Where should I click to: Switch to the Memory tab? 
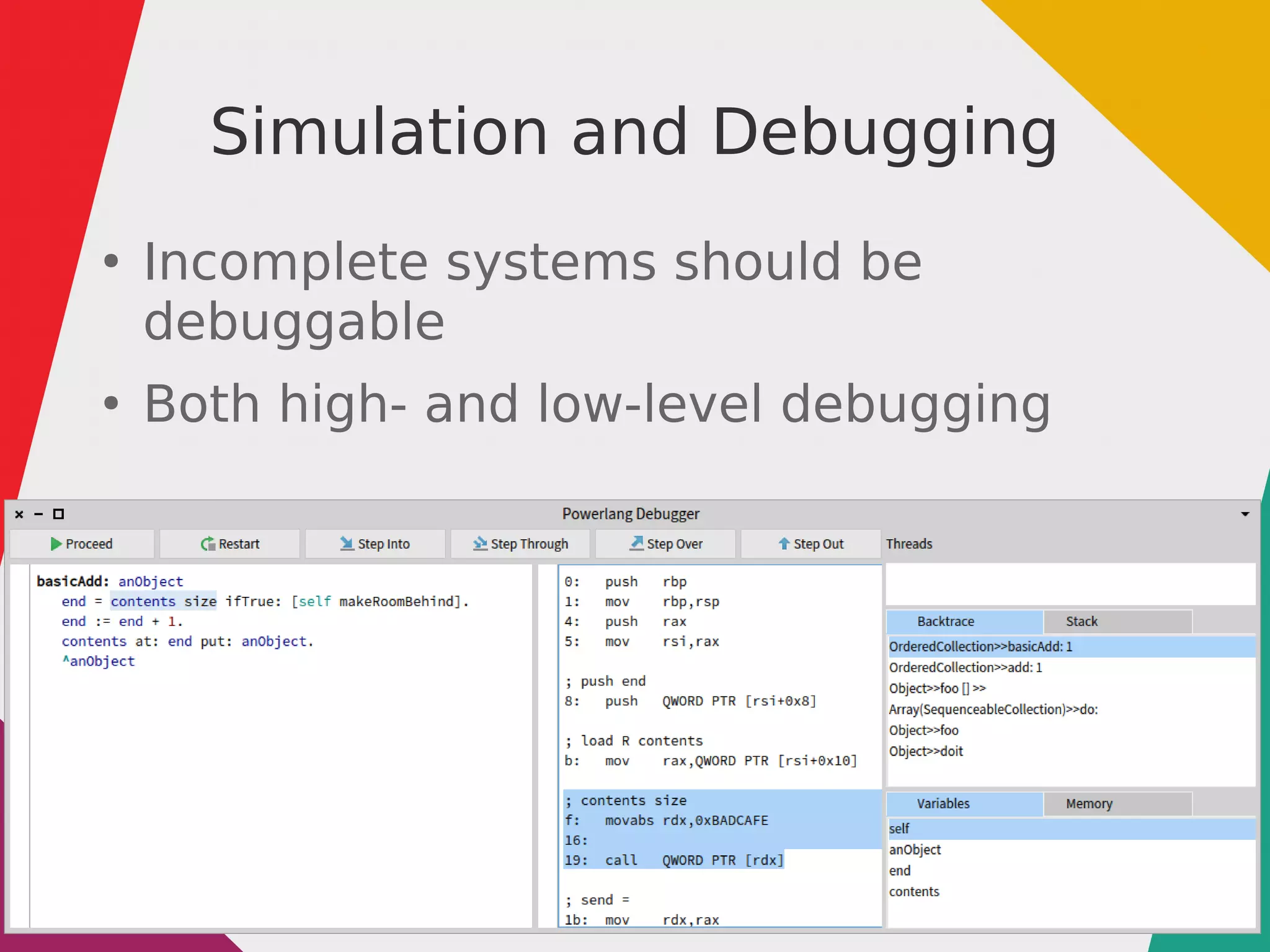pyautogui.click(x=1117, y=804)
